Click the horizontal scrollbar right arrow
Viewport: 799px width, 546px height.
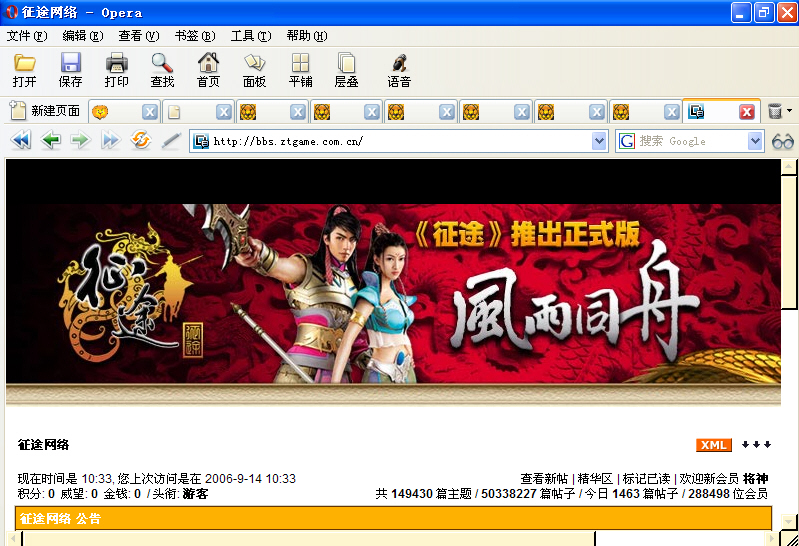click(x=773, y=538)
